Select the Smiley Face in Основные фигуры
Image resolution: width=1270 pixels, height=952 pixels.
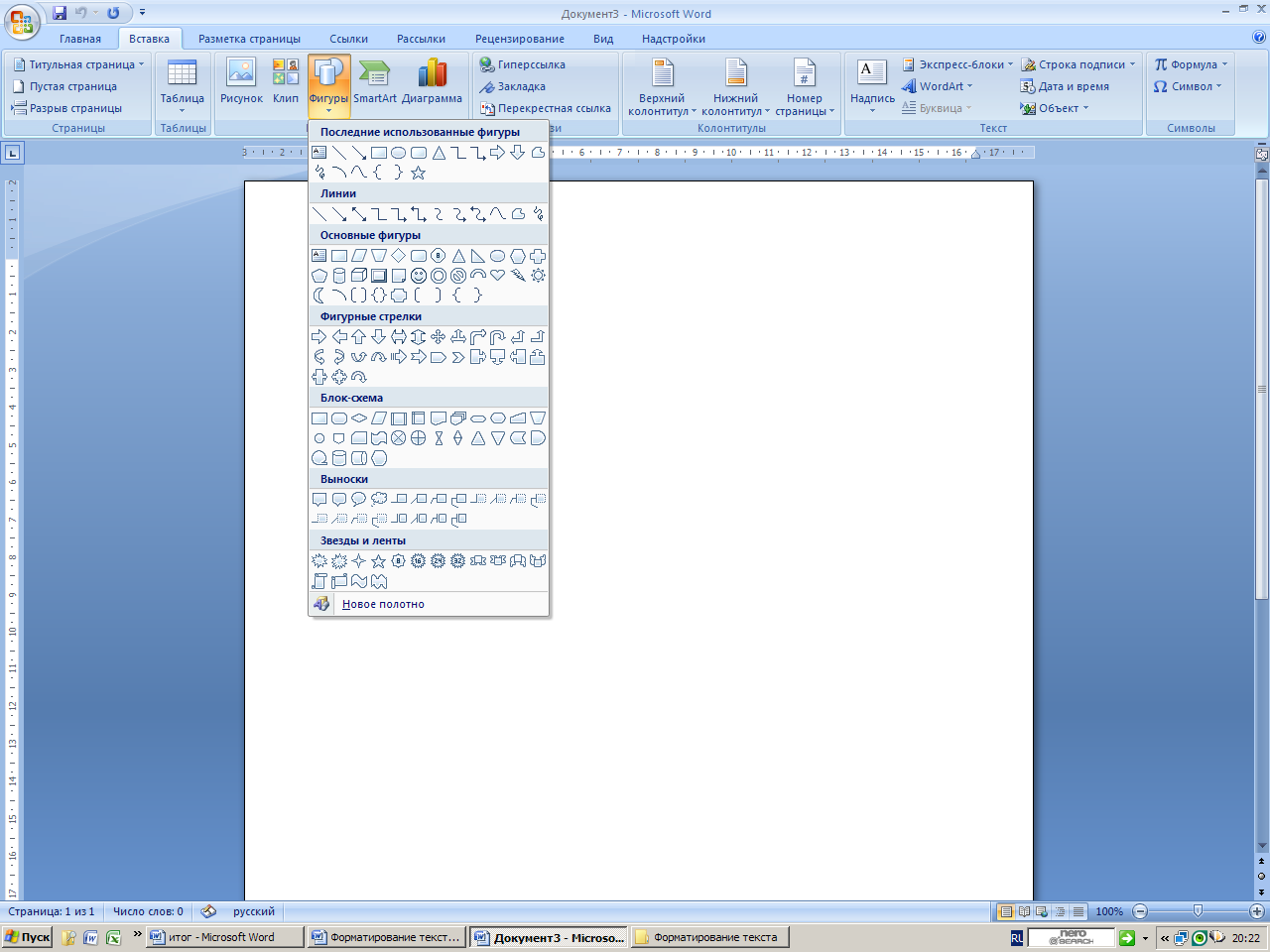pos(419,276)
